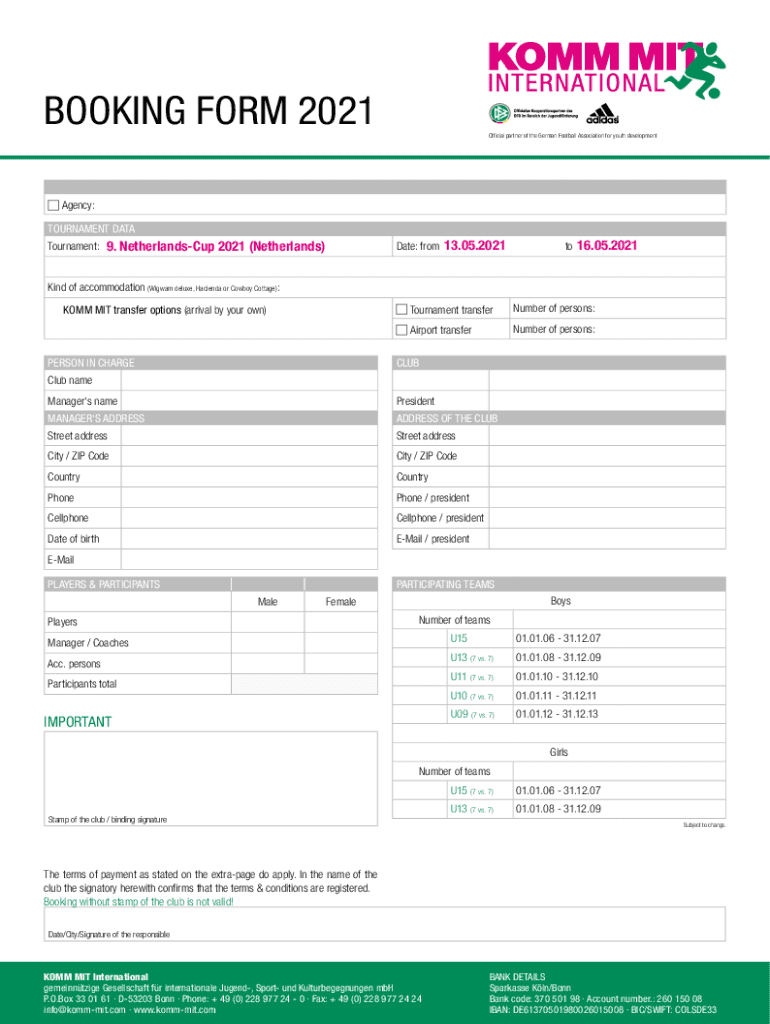Click the KOMM MIT International logo
Viewport: 770px width, 1024px height.
[607, 70]
